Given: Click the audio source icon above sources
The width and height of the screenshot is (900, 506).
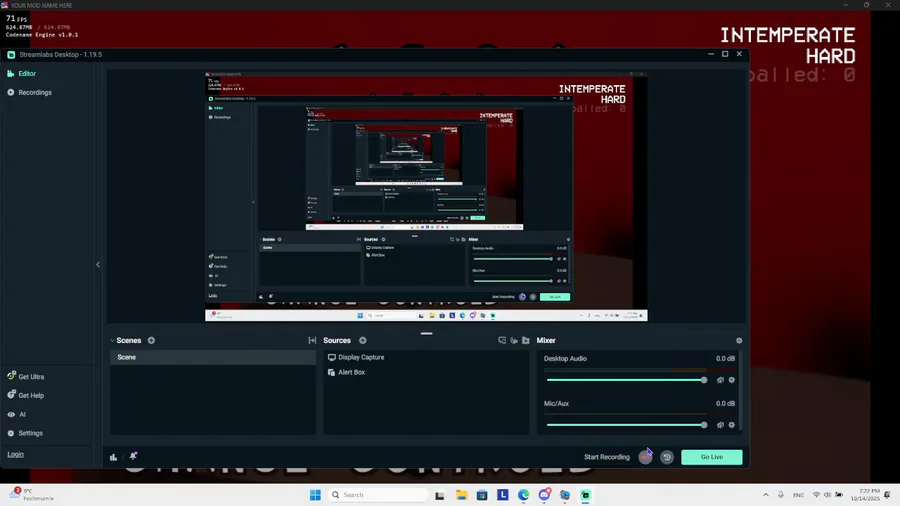Looking at the screenshot, I should [514, 340].
